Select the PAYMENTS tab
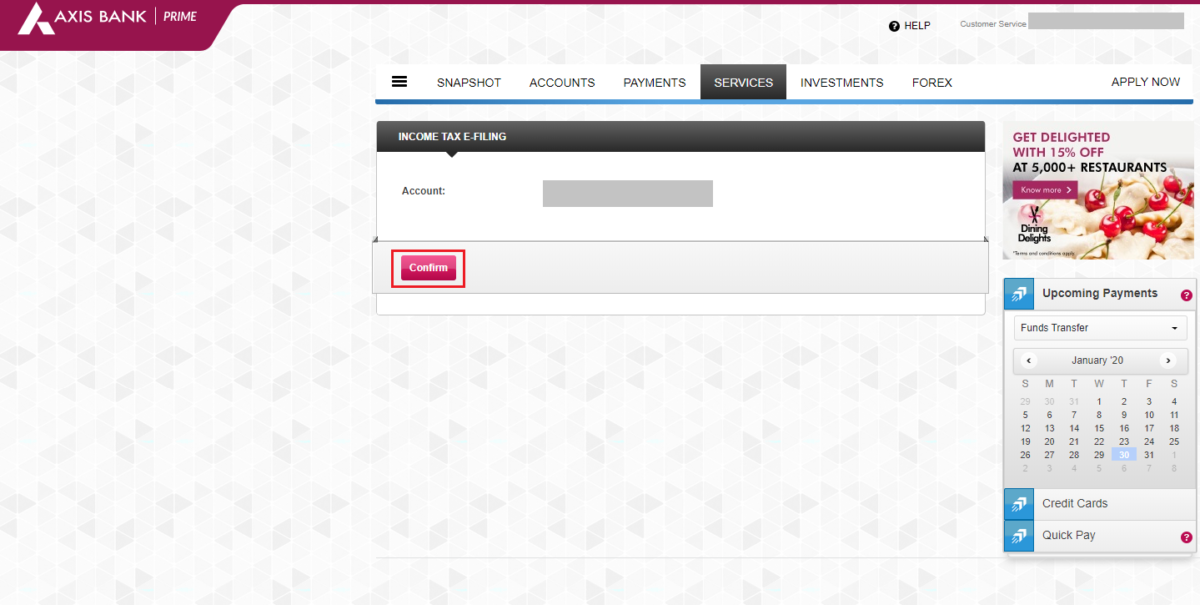The image size is (1200, 605). [x=654, y=82]
